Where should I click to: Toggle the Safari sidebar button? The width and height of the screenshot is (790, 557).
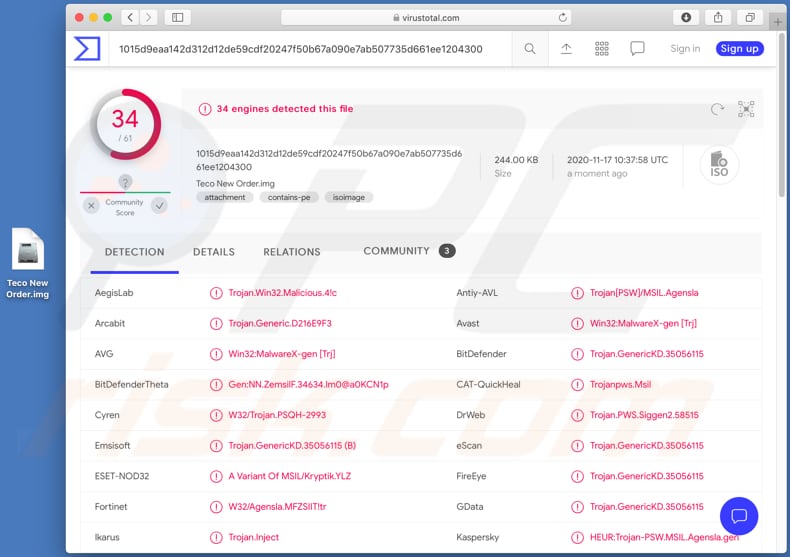[177, 18]
